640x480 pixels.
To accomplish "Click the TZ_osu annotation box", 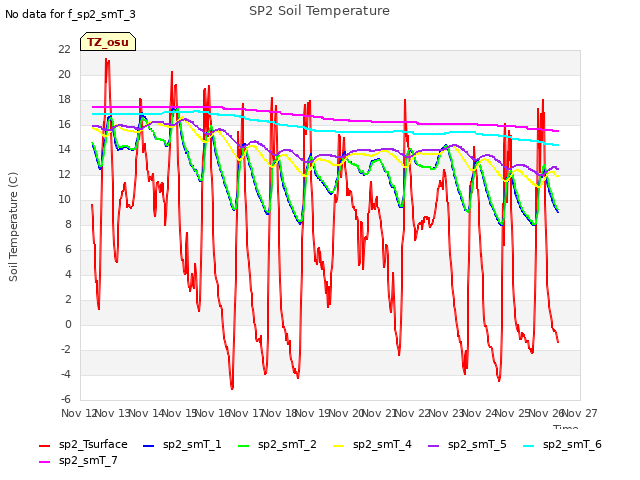I will [x=108, y=42].
